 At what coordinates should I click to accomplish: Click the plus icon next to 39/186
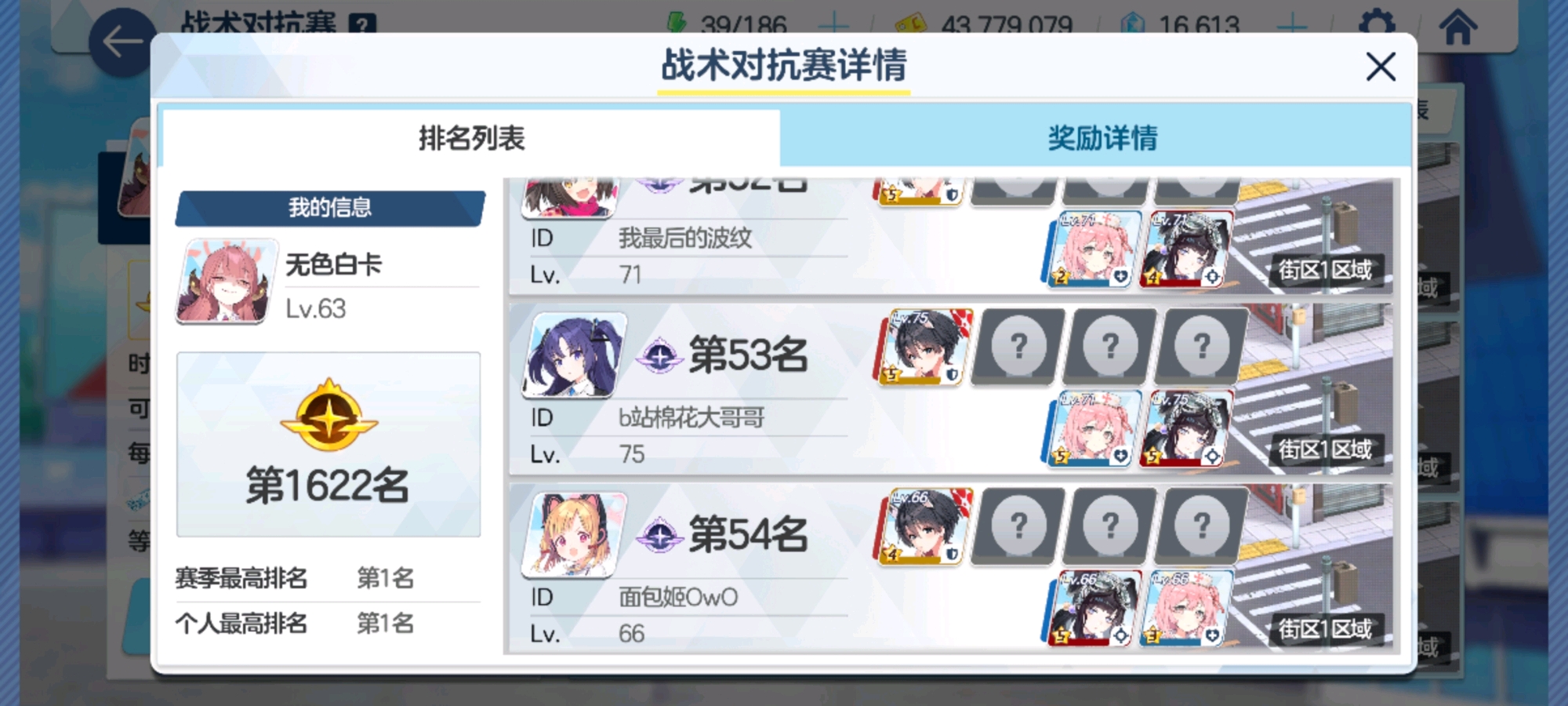(x=833, y=25)
